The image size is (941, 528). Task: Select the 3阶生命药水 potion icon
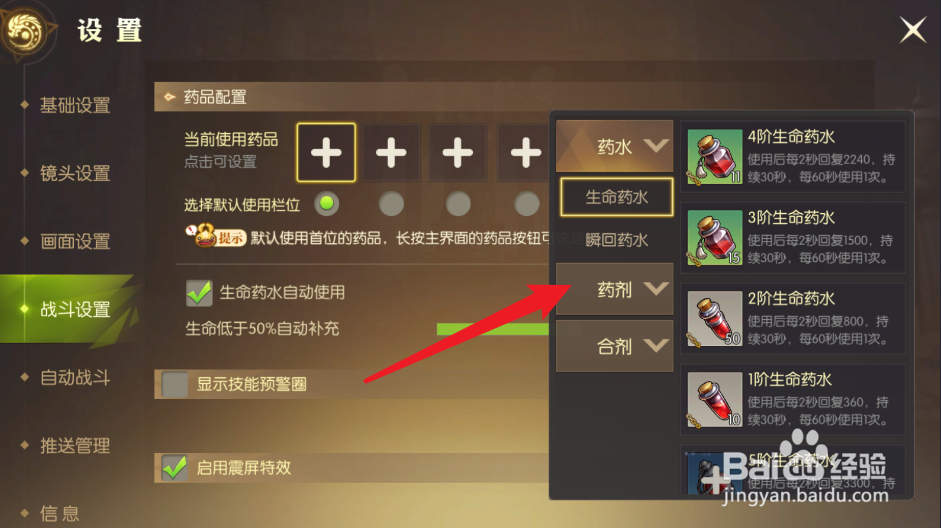point(715,238)
